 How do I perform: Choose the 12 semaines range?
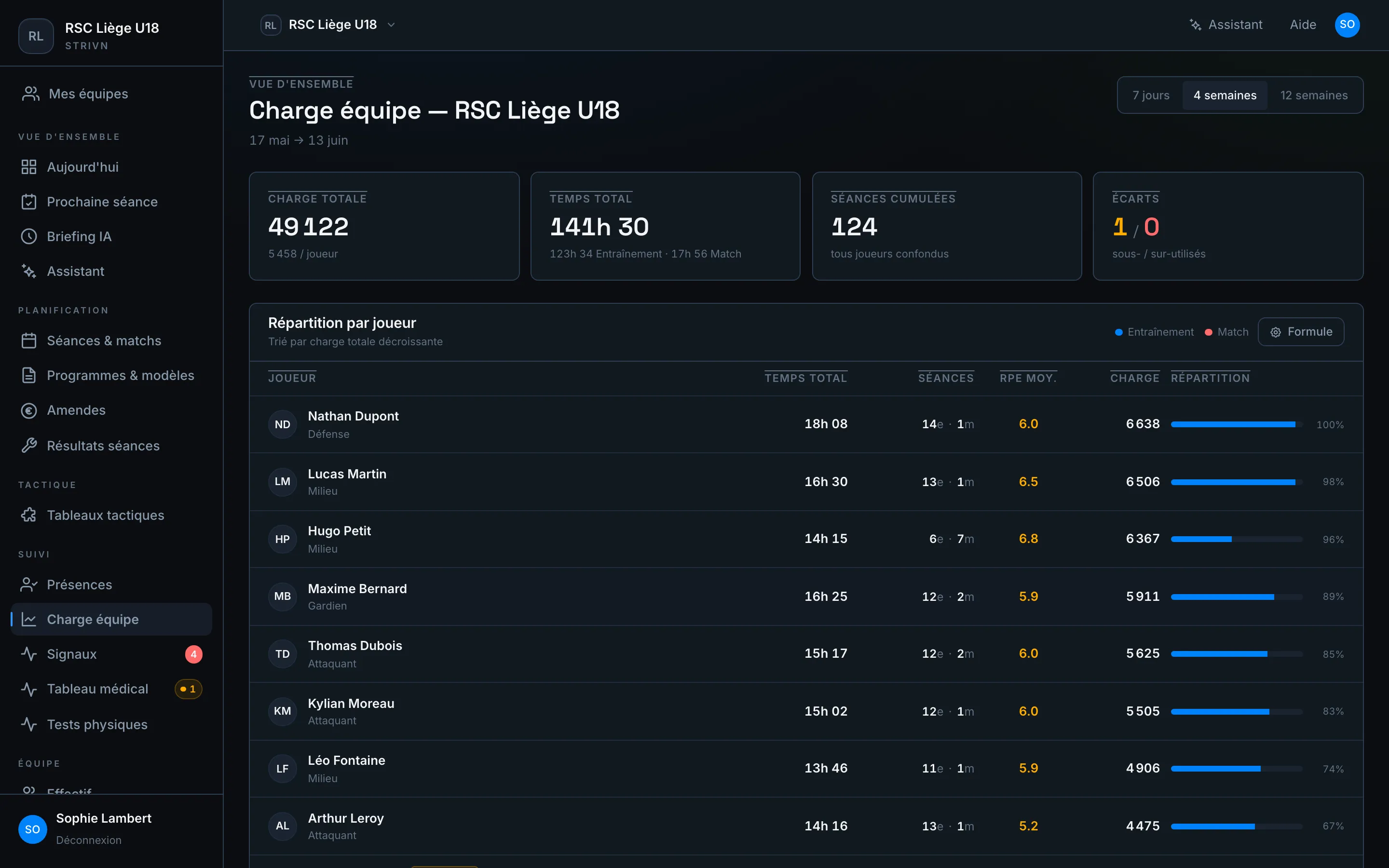1314,95
